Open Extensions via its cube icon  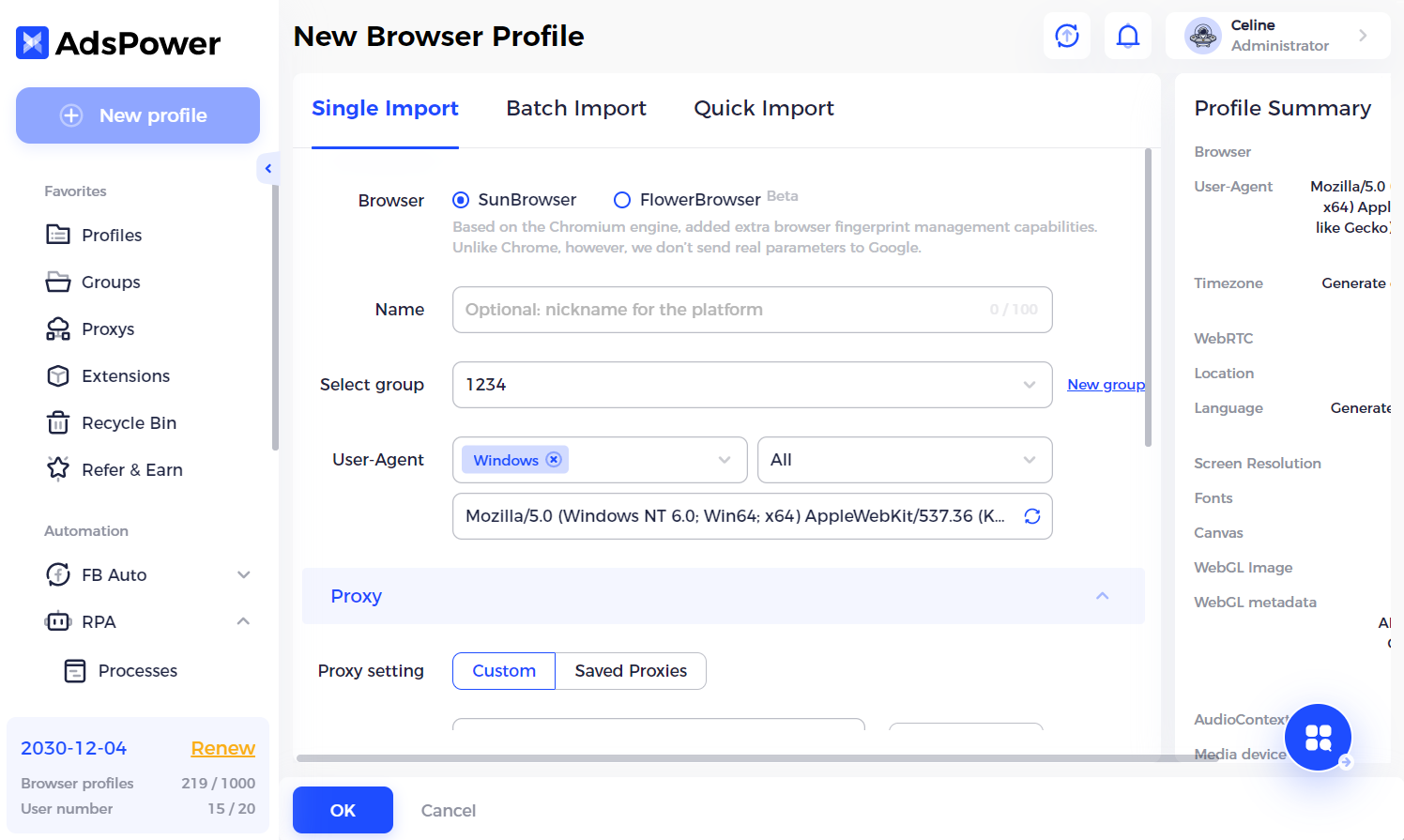coord(58,375)
